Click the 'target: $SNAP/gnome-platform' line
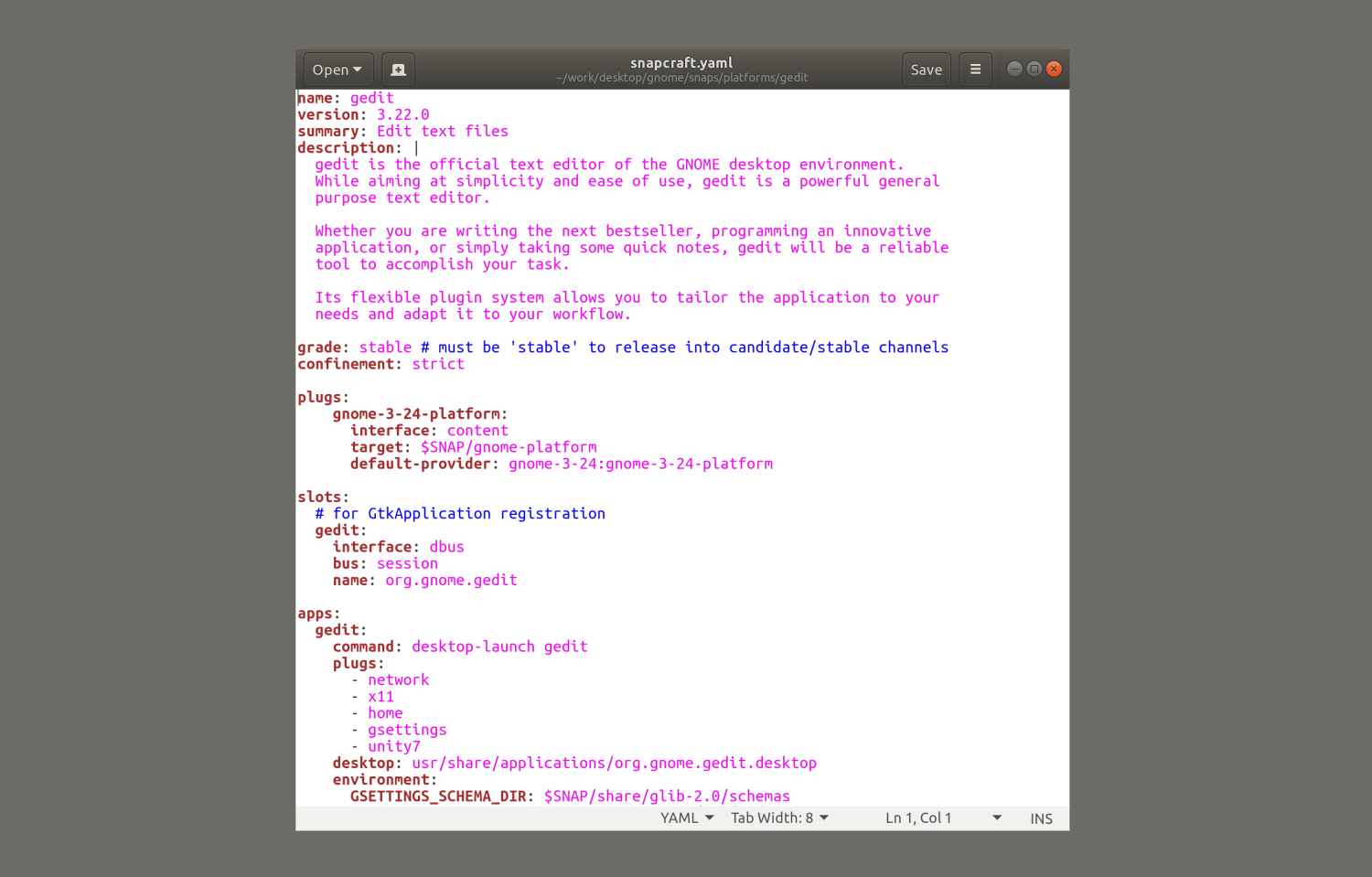The width and height of the screenshot is (1372, 877). [473, 447]
